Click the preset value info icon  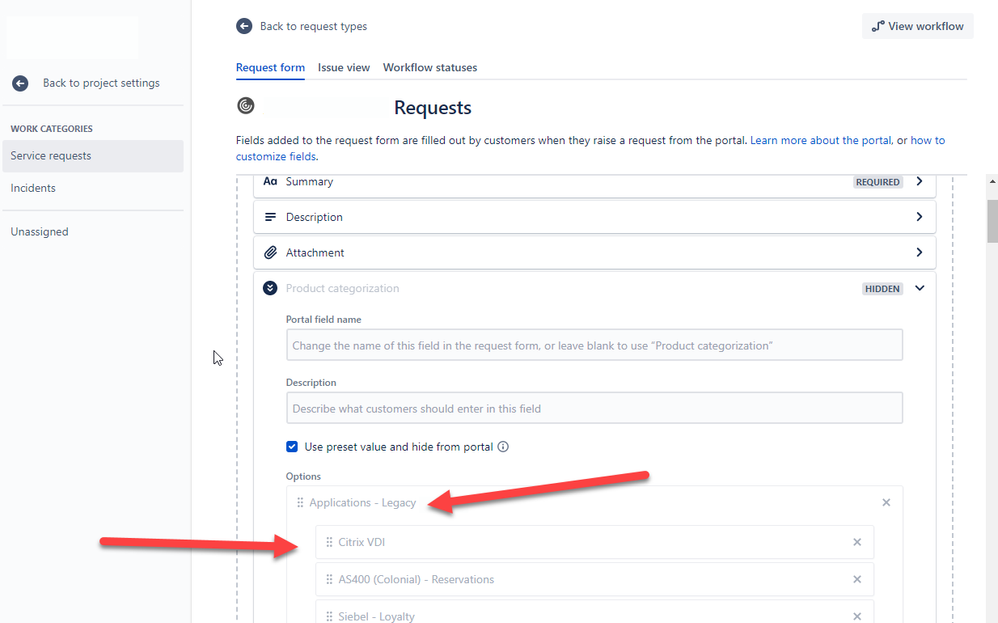pyautogui.click(x=503, y=447)
